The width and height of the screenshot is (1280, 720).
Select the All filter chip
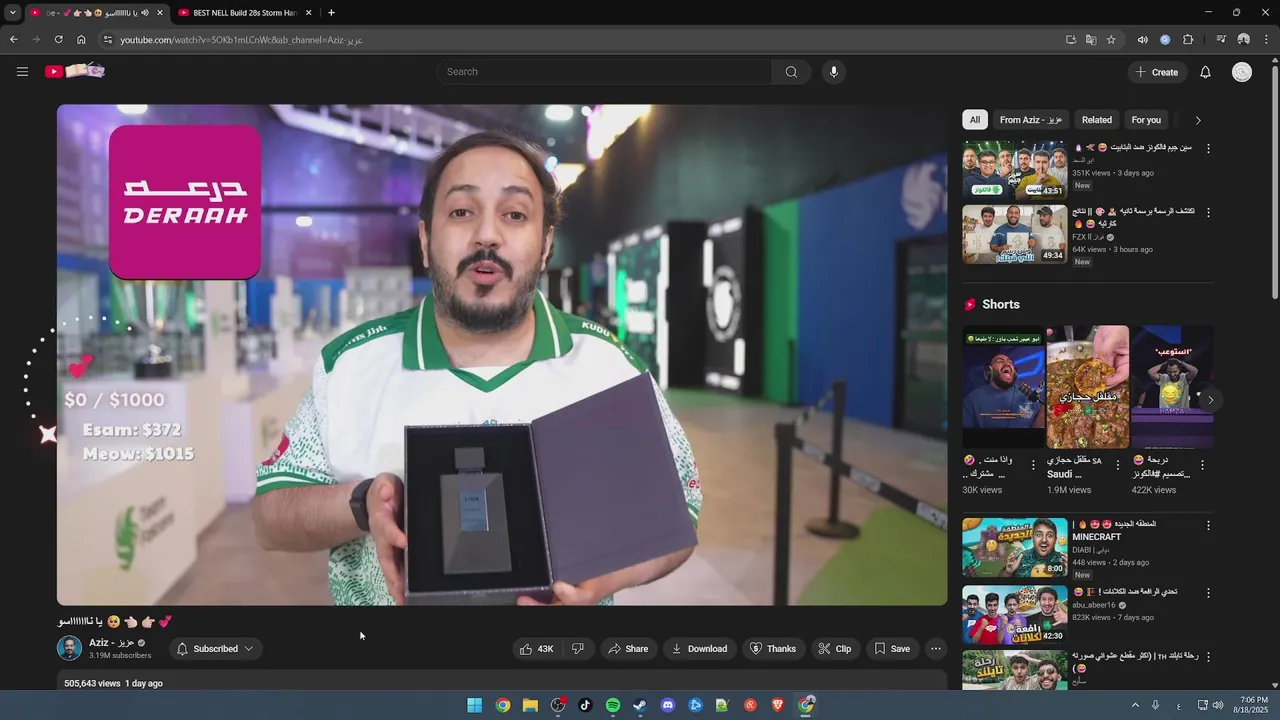(975, 120)
